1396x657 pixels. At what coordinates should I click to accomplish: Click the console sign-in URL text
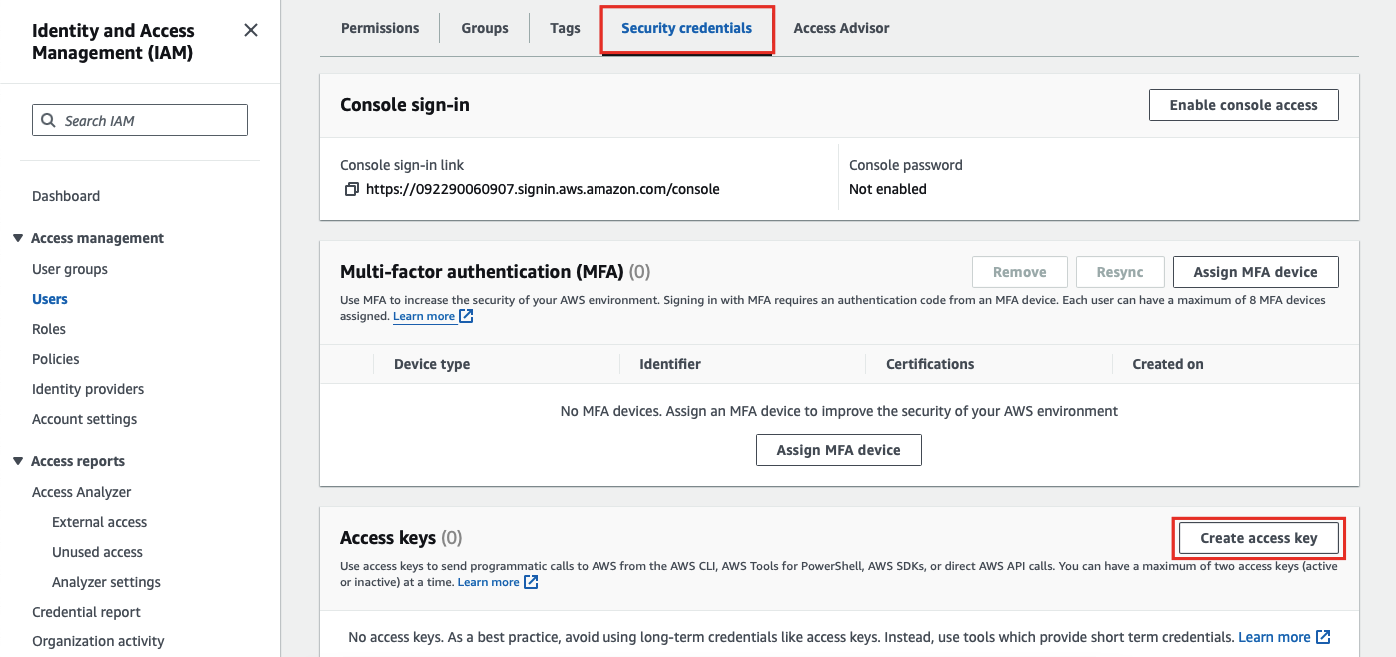pyautogui.click(x=543, y=189)
